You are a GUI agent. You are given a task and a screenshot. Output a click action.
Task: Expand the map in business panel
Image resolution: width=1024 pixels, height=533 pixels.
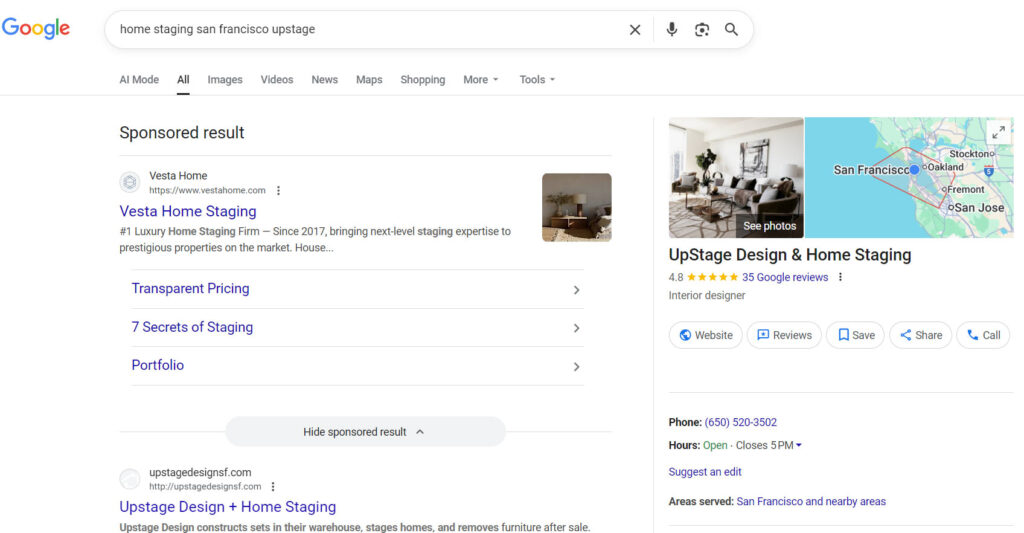[x=997, y=133]
